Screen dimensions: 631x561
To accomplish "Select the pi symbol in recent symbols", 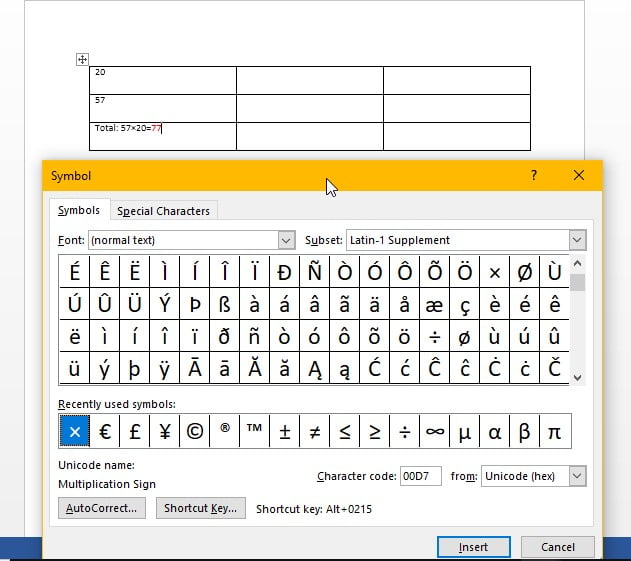I will click(554, 431).
